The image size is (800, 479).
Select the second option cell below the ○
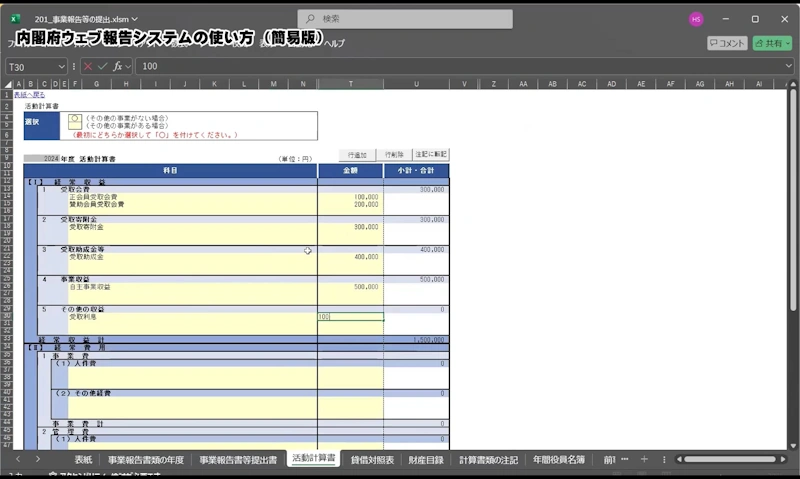coord(74,126)
